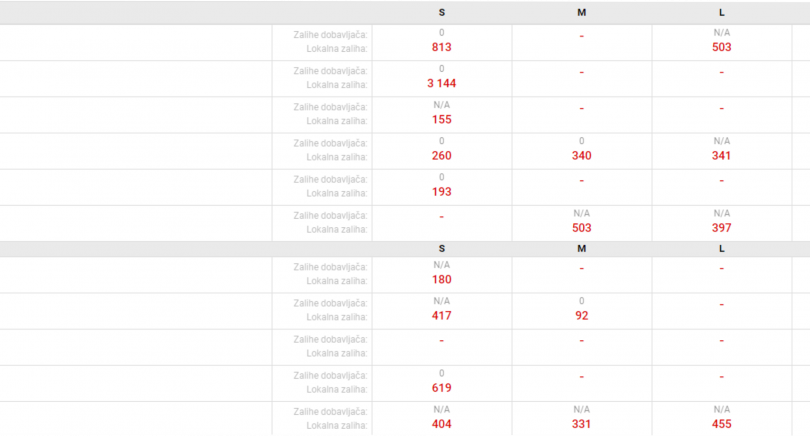810x436 pixels.
Task: Select the 331 value in column M
Action: coord(582,425)
